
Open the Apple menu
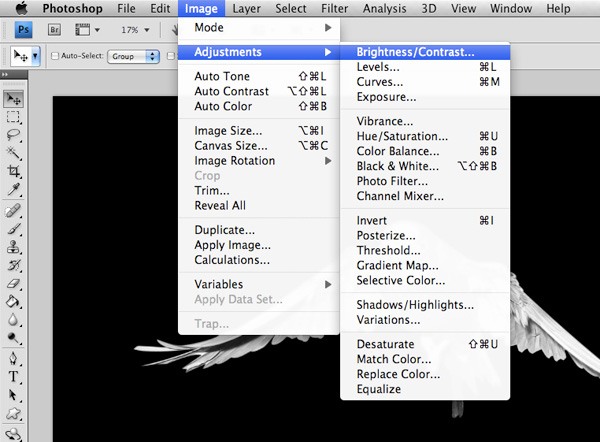21,8
